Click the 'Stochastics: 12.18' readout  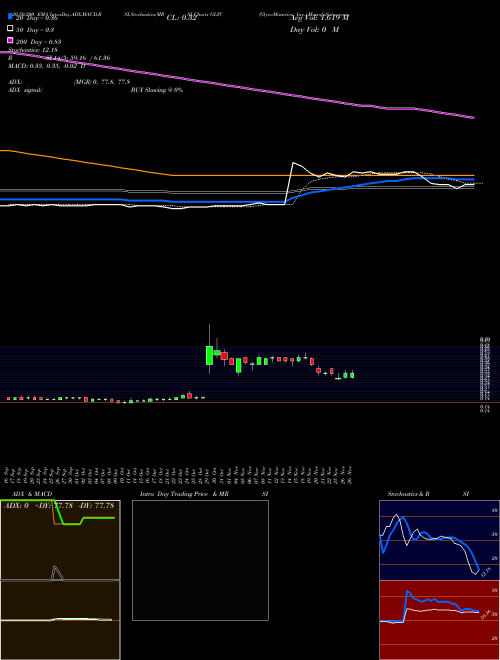33,50
